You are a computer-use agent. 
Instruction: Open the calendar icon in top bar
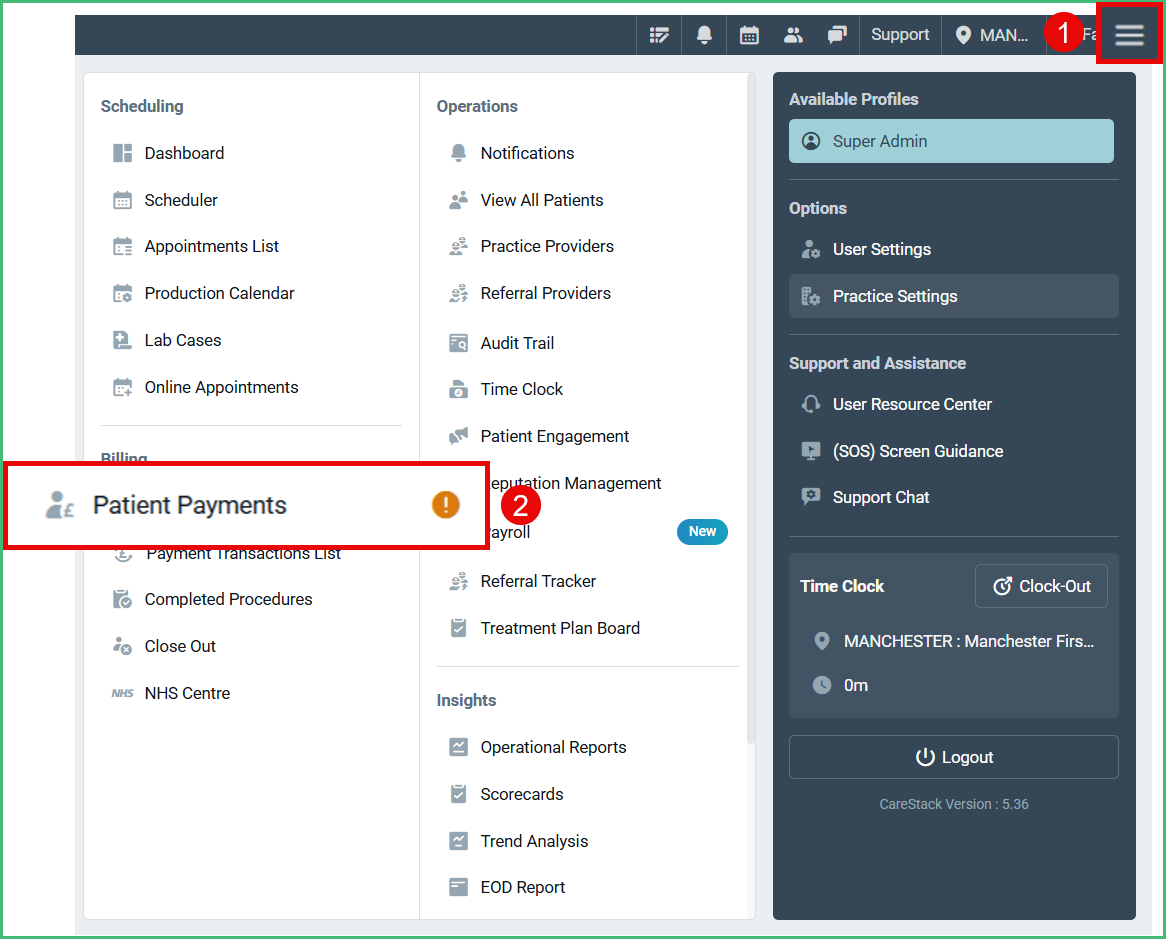pos(749,35)
